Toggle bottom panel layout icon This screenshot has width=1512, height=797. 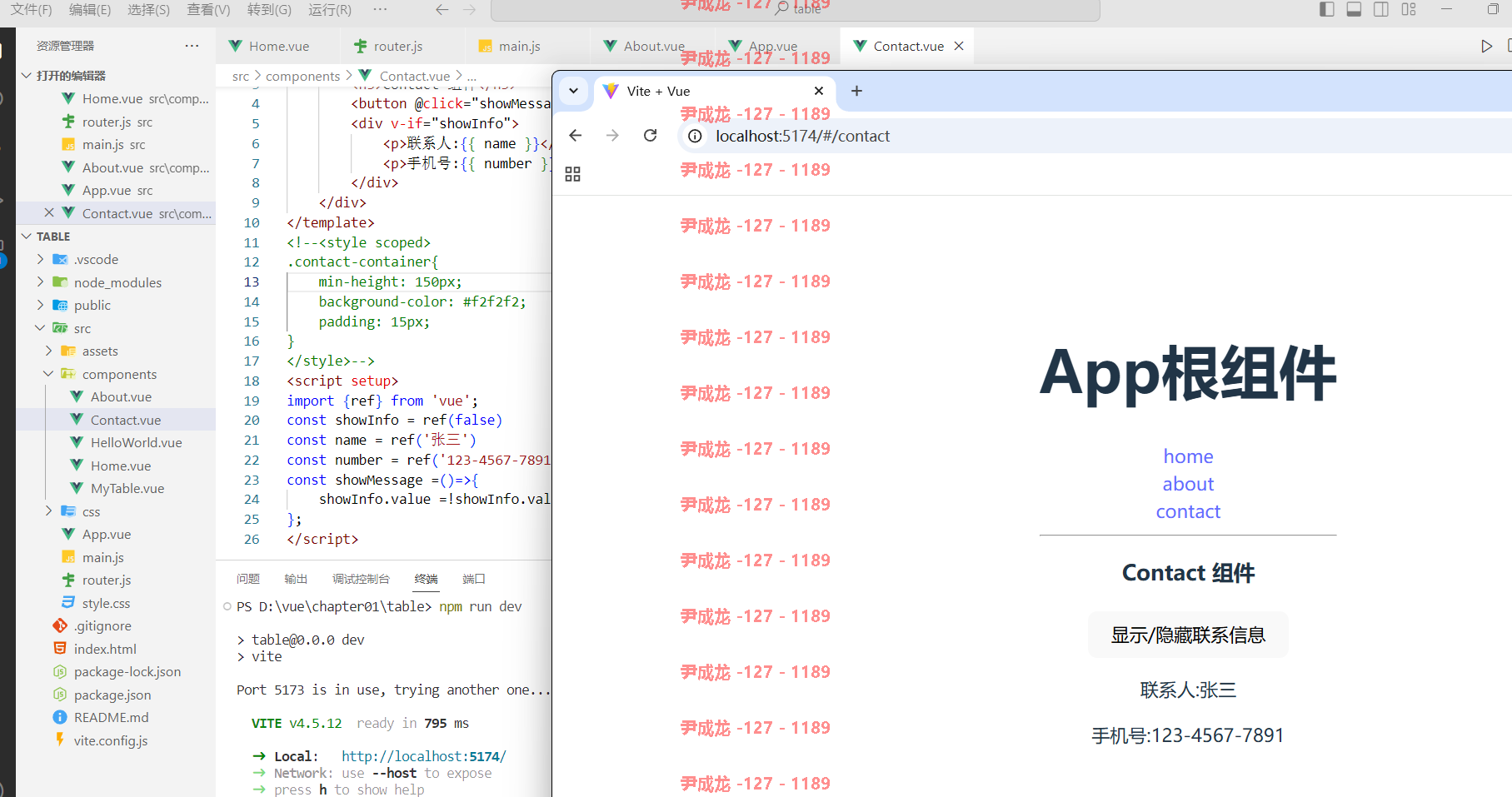point(1354,9)
